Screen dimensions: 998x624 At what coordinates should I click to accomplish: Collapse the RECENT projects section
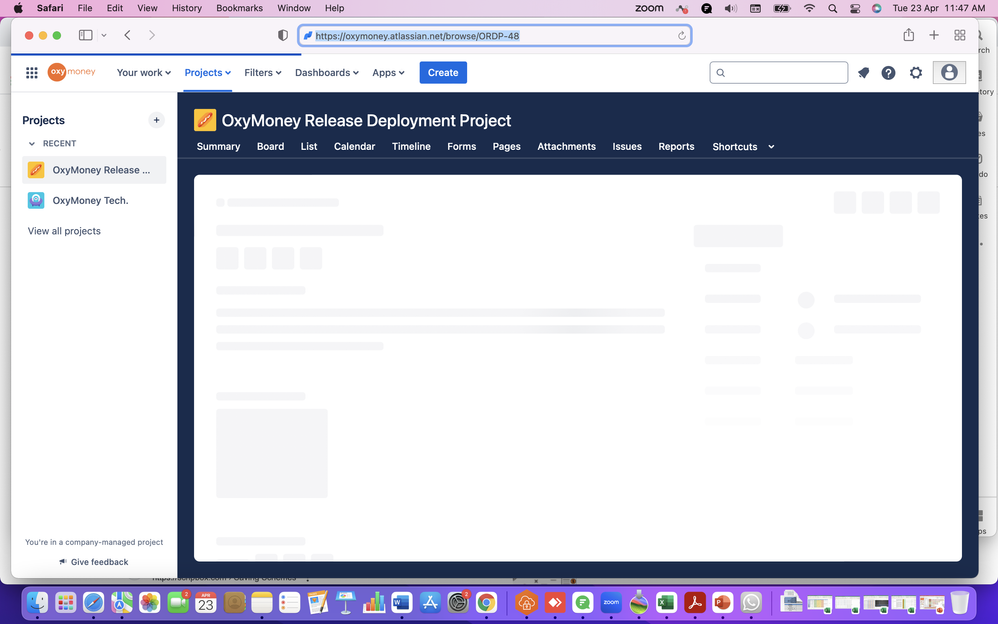pyautogui.click(x=32, y=143)
